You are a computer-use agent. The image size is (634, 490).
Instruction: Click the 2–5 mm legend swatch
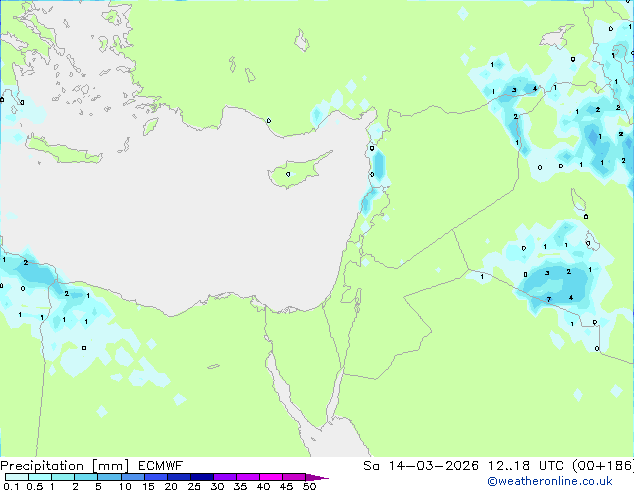tap(86, 477)
